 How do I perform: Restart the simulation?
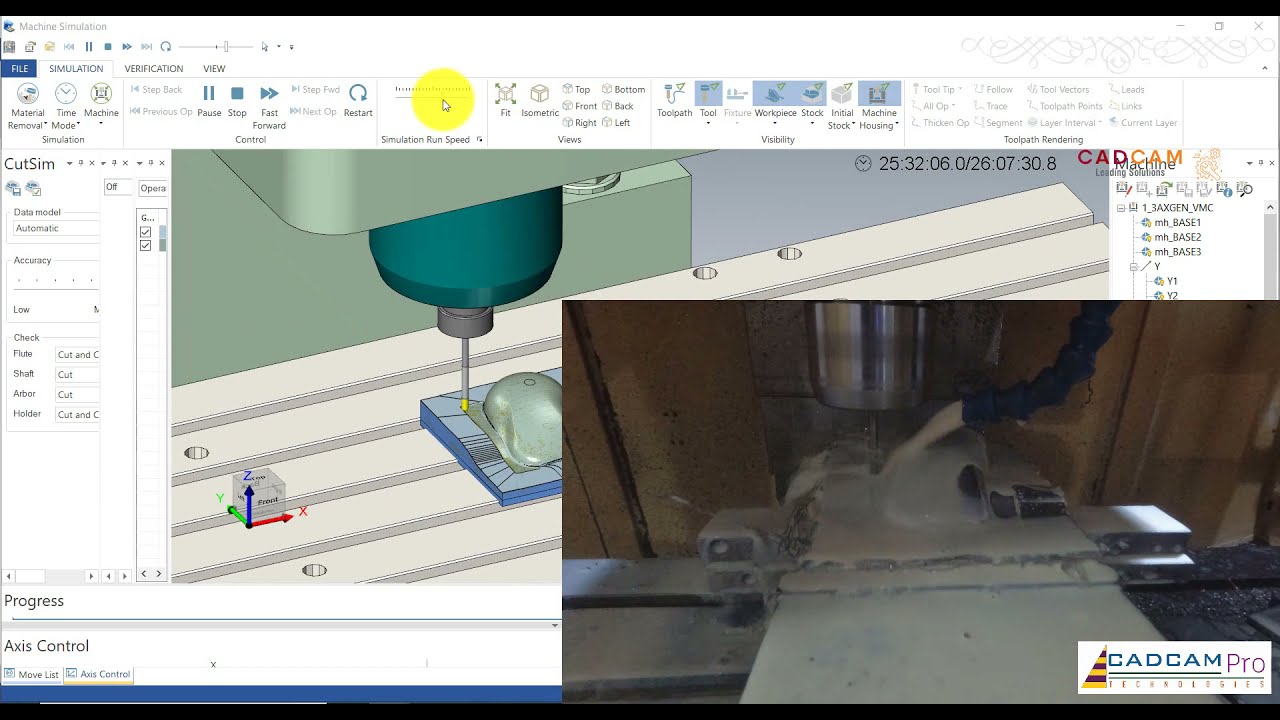(358, 101)
